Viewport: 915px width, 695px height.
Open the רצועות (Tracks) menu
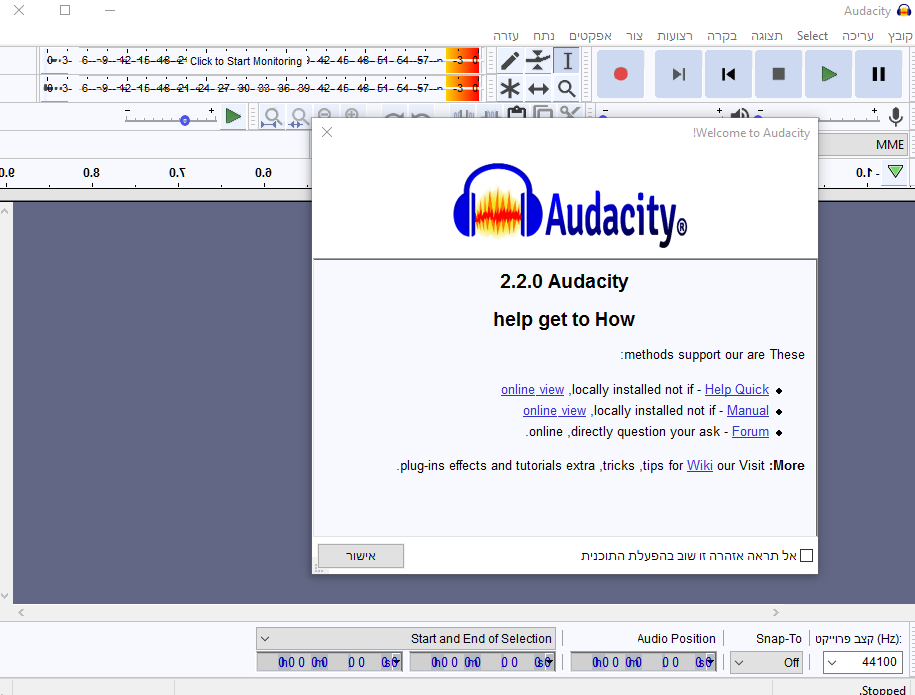click(675, 36)
